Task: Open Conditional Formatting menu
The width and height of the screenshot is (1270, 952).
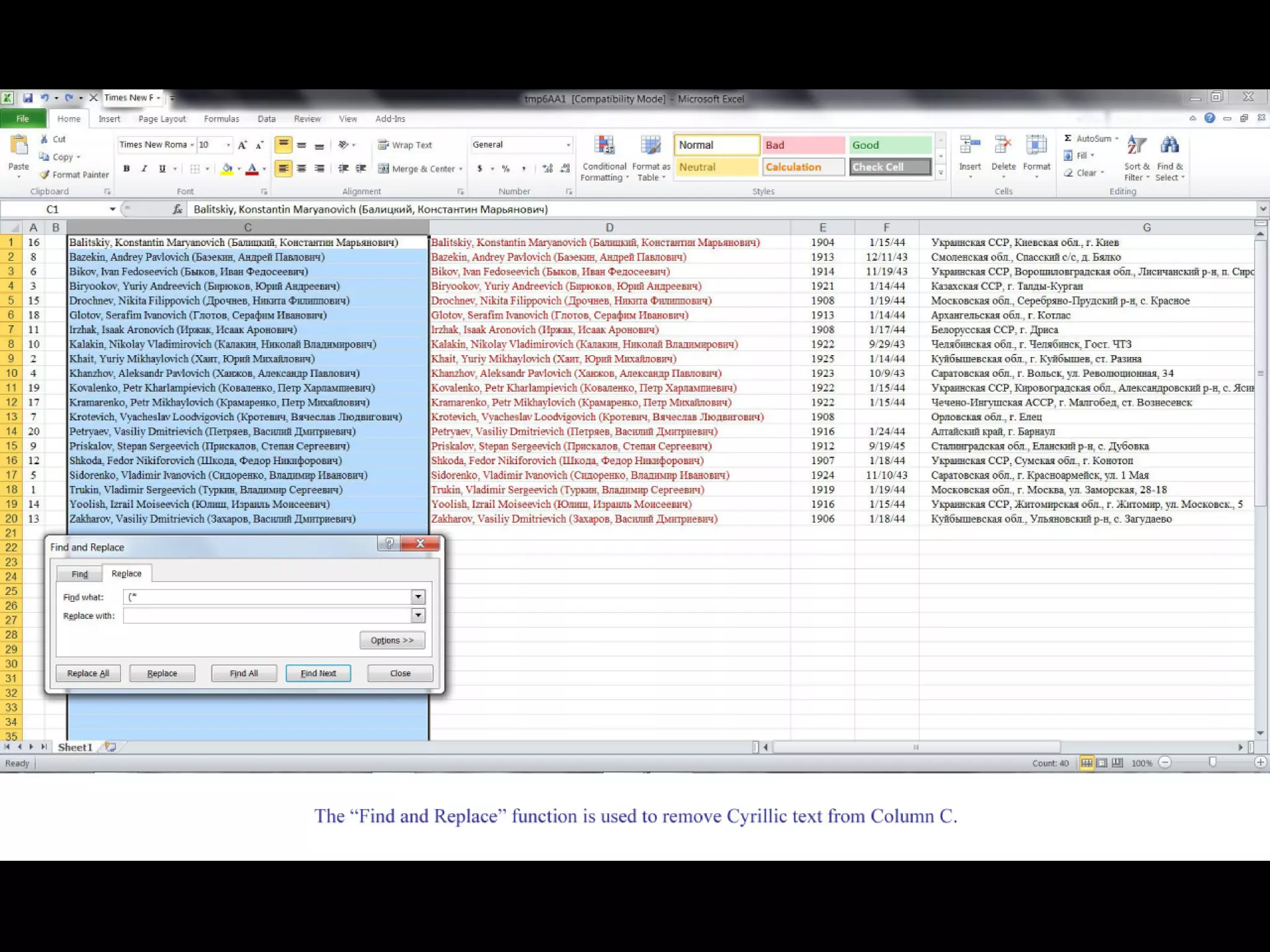Action: 605,159
